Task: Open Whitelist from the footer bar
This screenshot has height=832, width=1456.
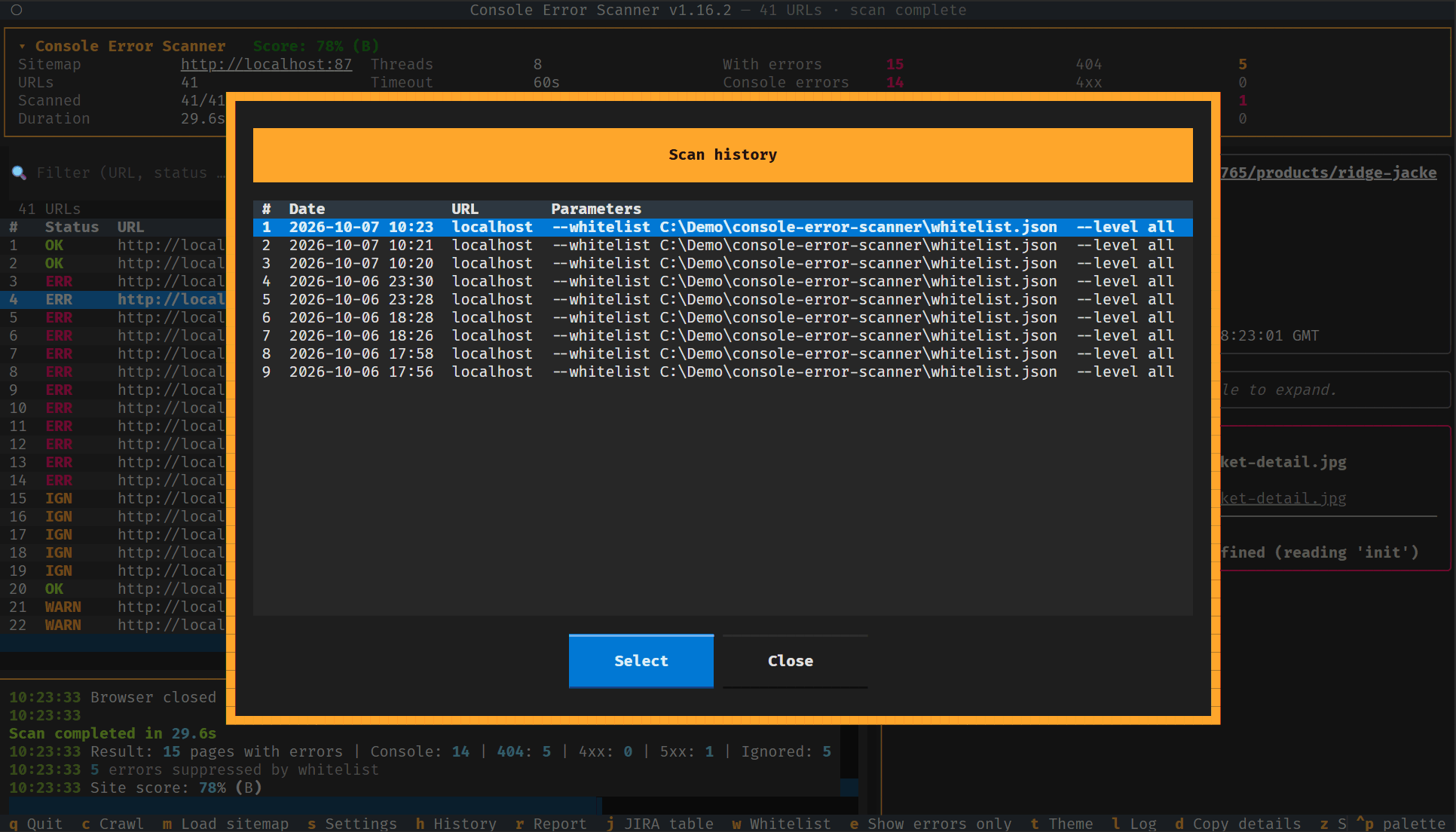Action: click(781, 824)
